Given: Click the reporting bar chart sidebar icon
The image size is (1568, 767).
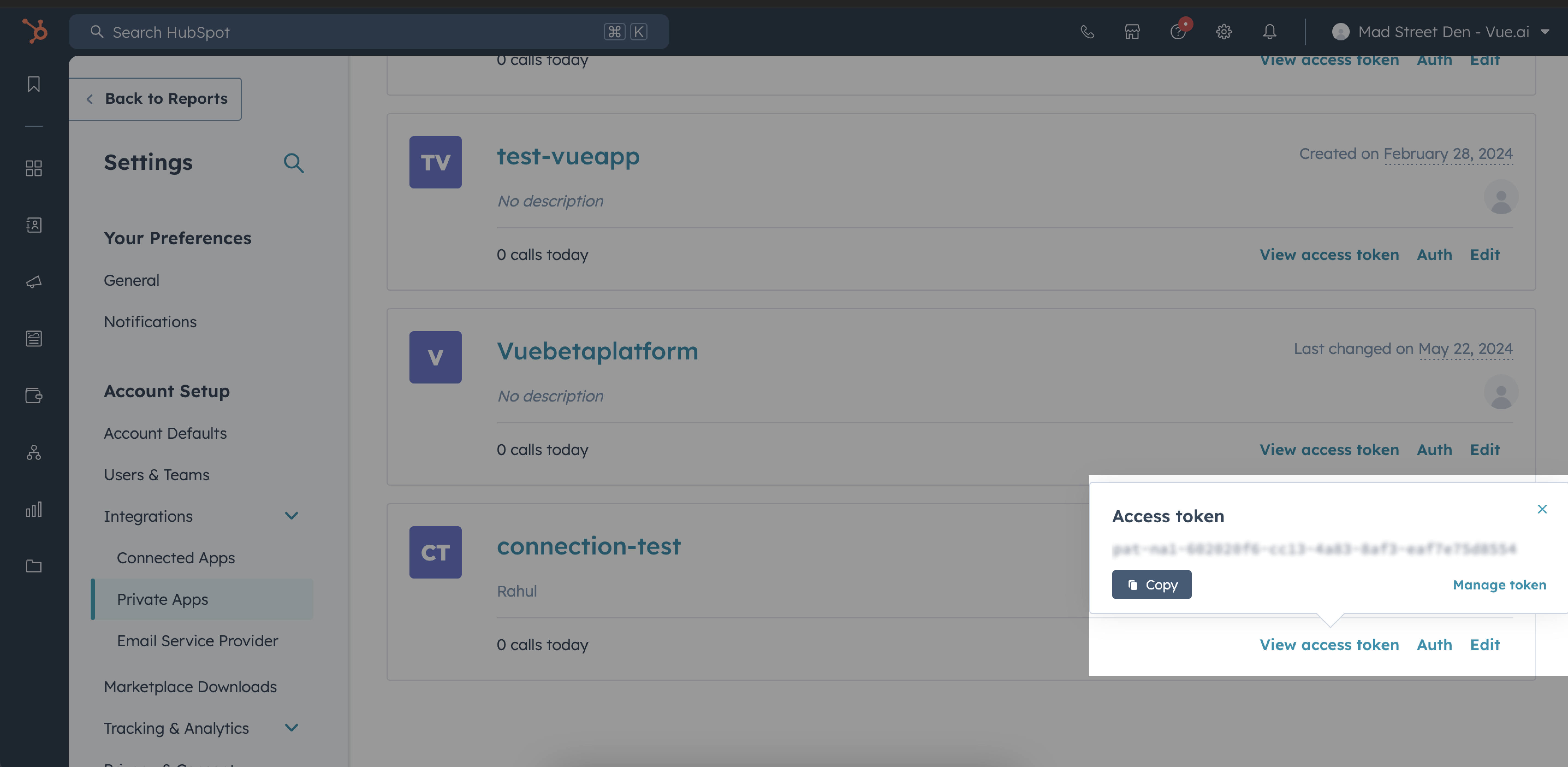Looking at the screenshot, I should point(34,509).
